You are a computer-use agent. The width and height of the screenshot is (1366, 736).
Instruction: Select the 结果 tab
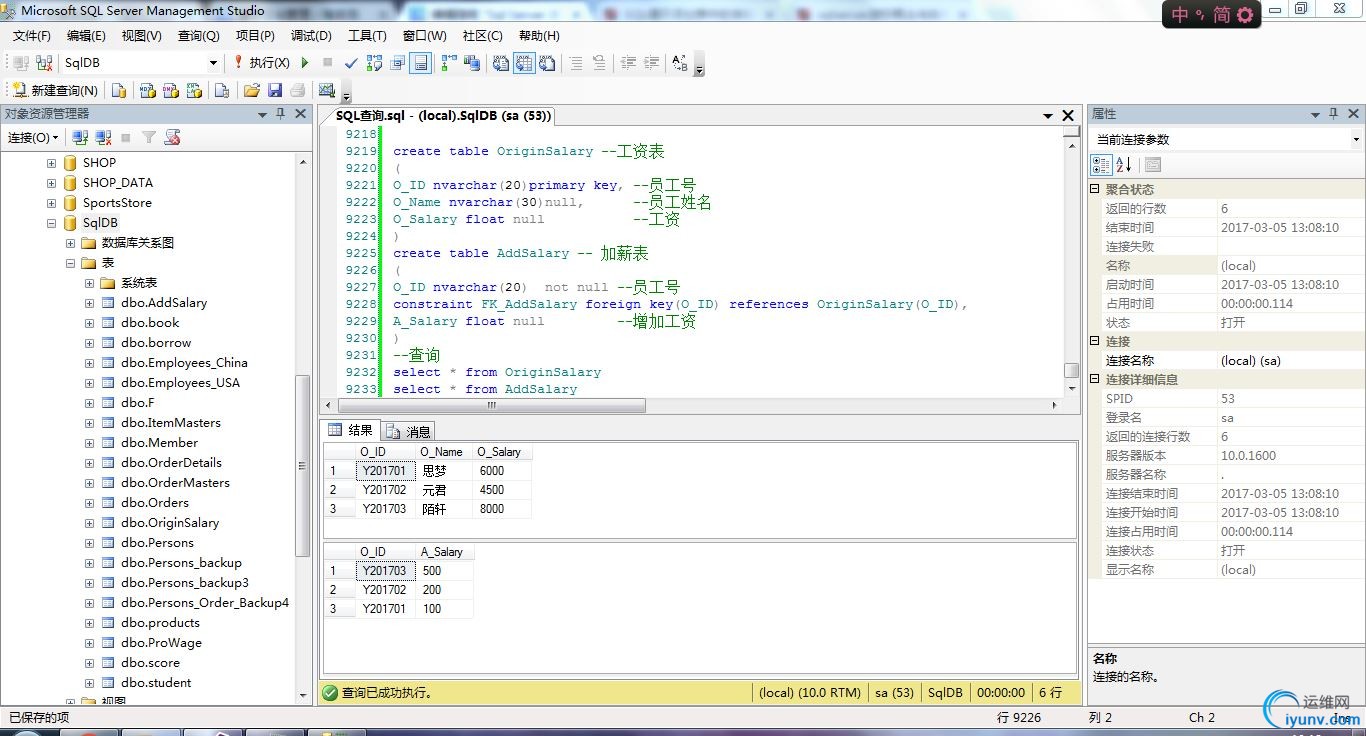[x=350, y=431]
